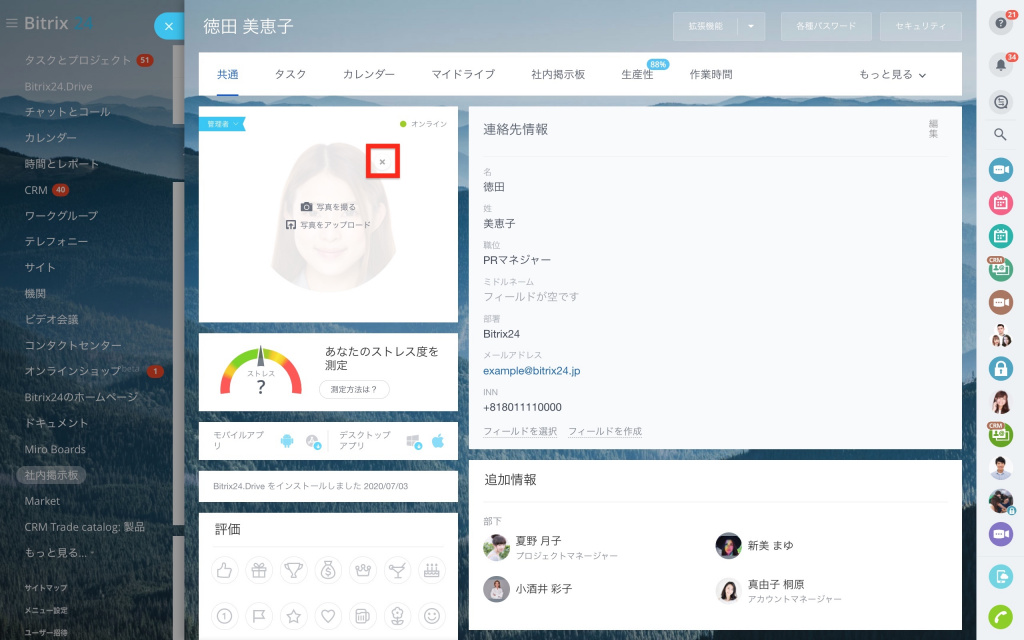The height and width of the screenshot is (640, 1024).
Task: Click the trophy badge in 評価
Action: [x=293, y=570]
